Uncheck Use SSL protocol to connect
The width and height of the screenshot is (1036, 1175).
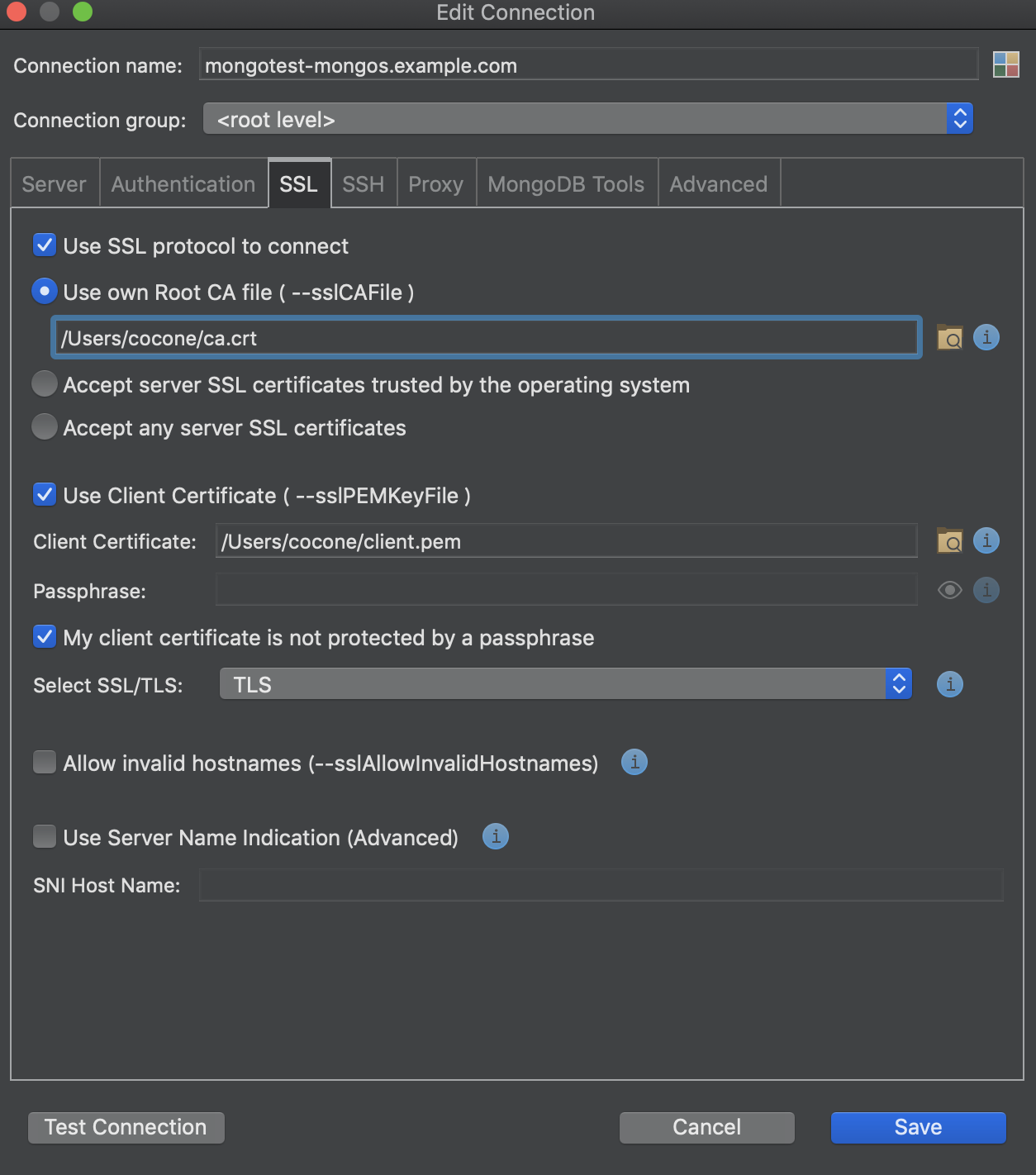[45, 245]
